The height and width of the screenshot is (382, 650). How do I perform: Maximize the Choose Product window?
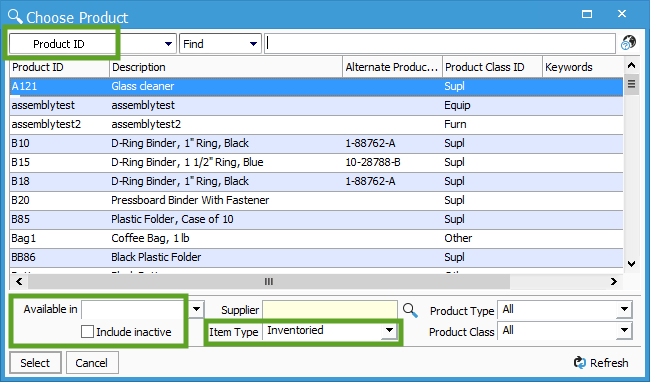coord(587,15)
